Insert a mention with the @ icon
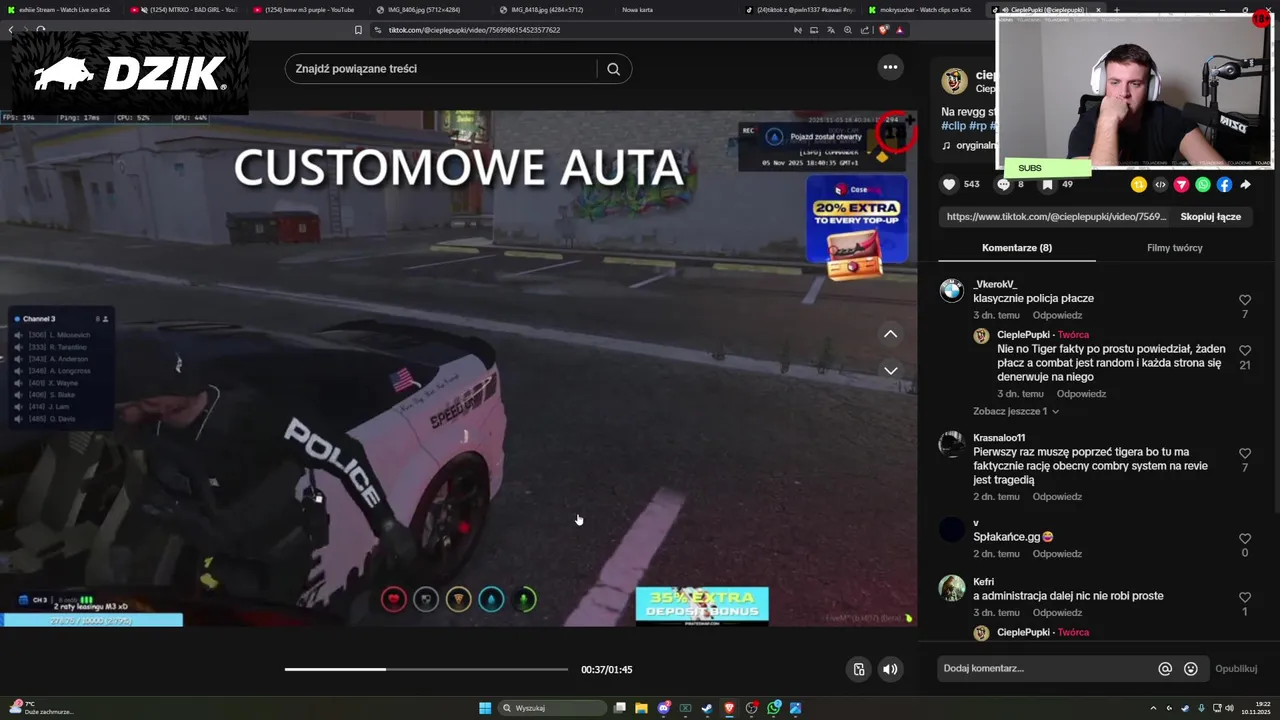Image resolution: width=1280 pixels, height=720 pixels. [x=1165, y=669]
